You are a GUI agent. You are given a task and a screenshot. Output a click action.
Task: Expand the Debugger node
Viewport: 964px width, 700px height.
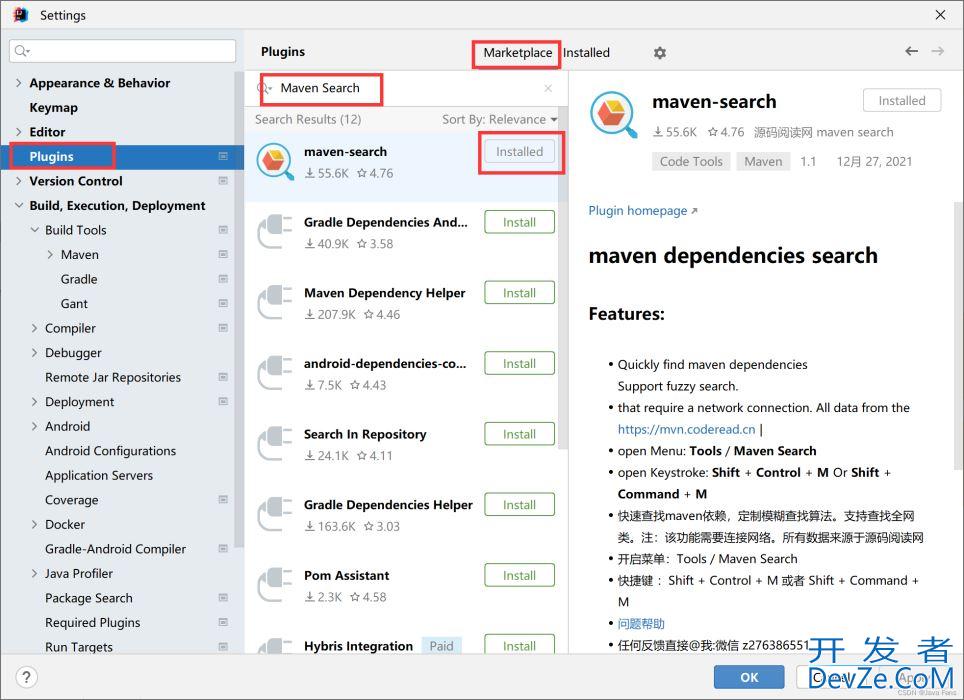(x=34, y=353)
